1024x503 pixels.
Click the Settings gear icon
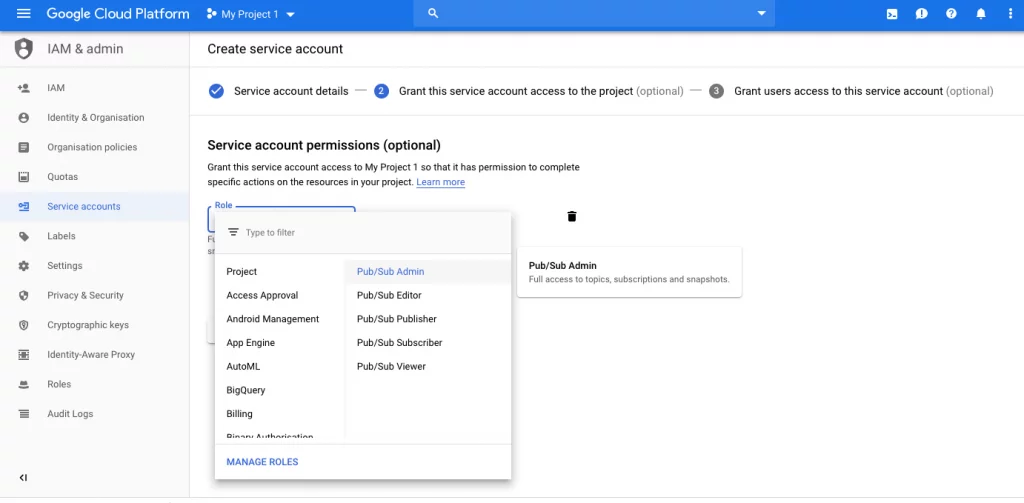(x=24, y=266)
